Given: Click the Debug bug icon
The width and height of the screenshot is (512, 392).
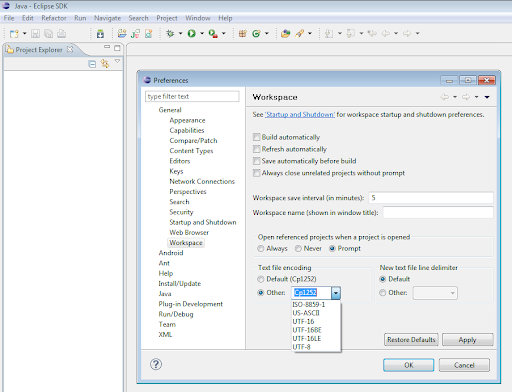Looking at the screenshot, I should [170, 34].
